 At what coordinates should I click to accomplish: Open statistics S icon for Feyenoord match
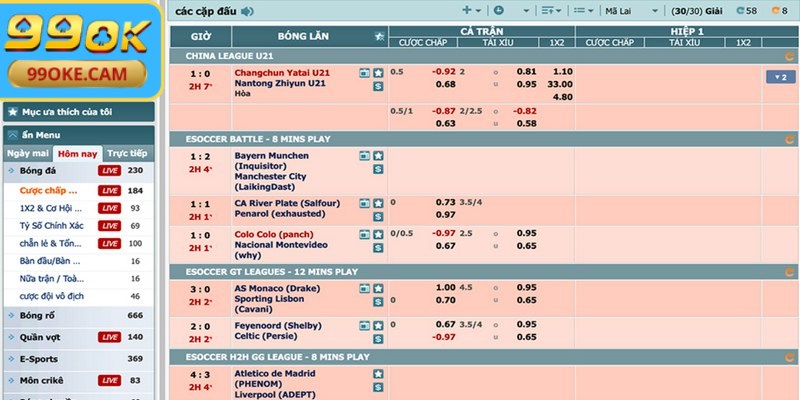[x=378, y=339]
